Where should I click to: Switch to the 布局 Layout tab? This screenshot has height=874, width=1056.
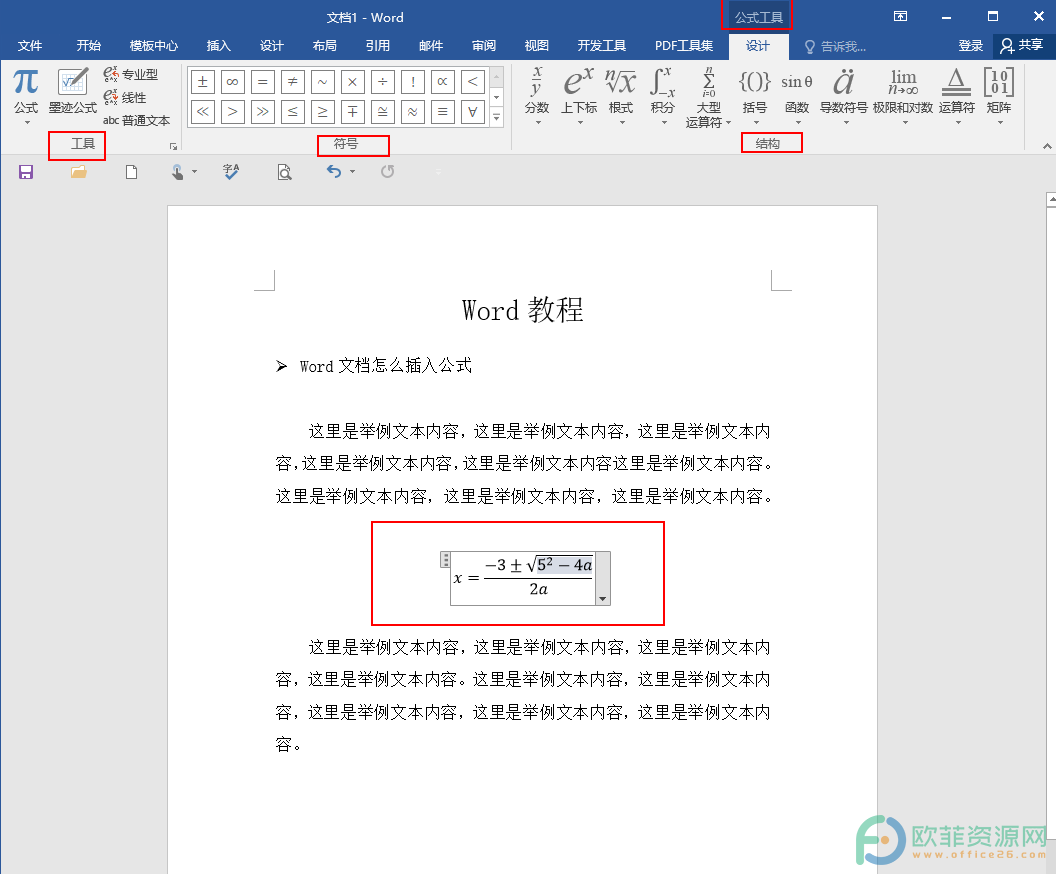point(325,46)
